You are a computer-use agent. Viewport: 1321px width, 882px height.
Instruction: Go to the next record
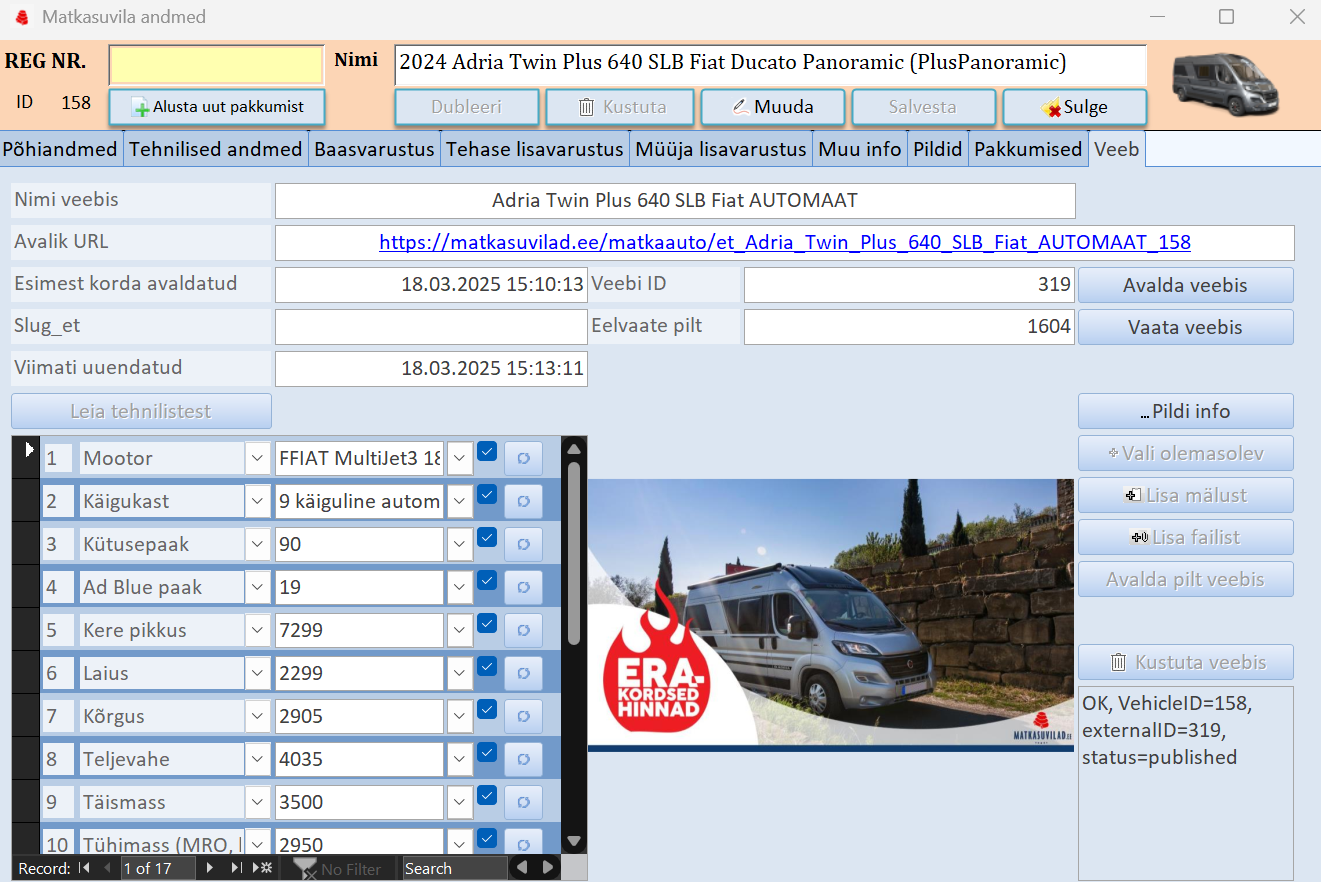[210, 868]
